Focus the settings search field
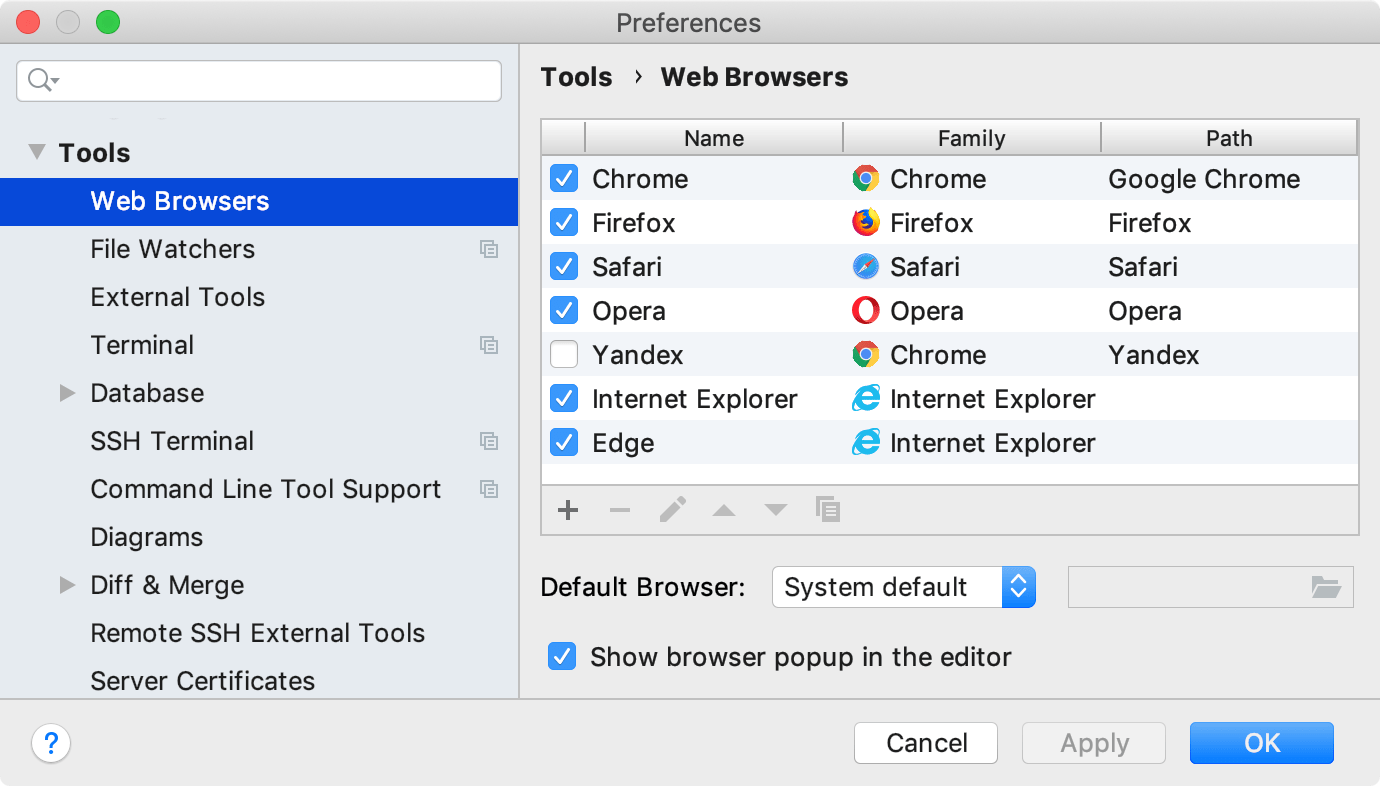 click(259, 81)
